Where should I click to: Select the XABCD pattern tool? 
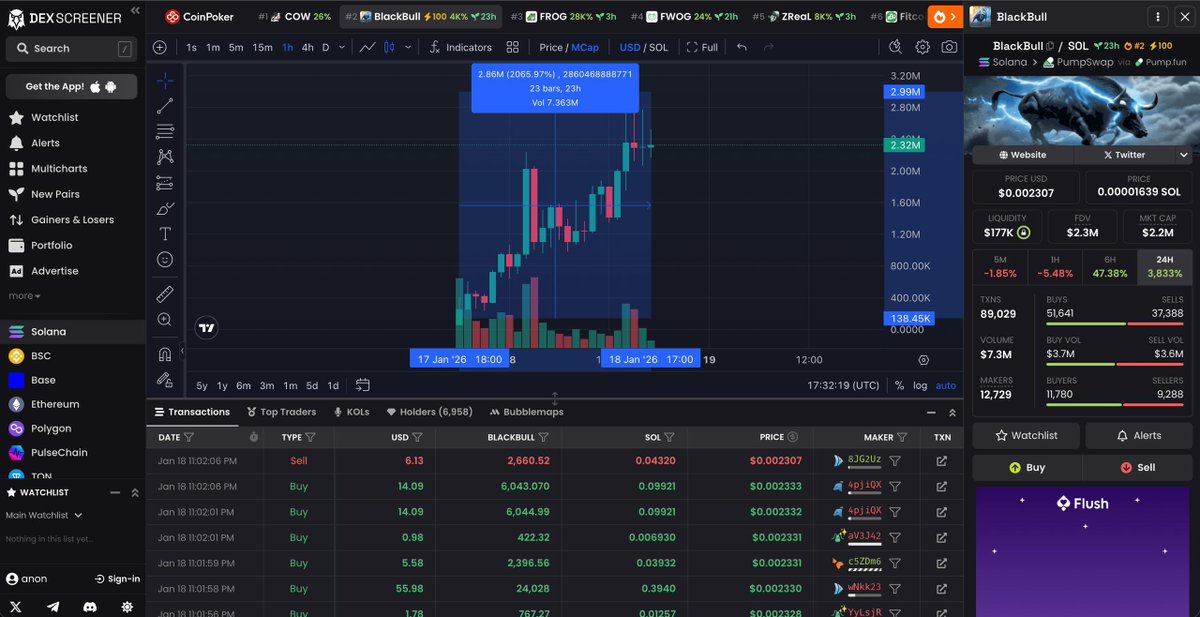click(x=165, y=157)
